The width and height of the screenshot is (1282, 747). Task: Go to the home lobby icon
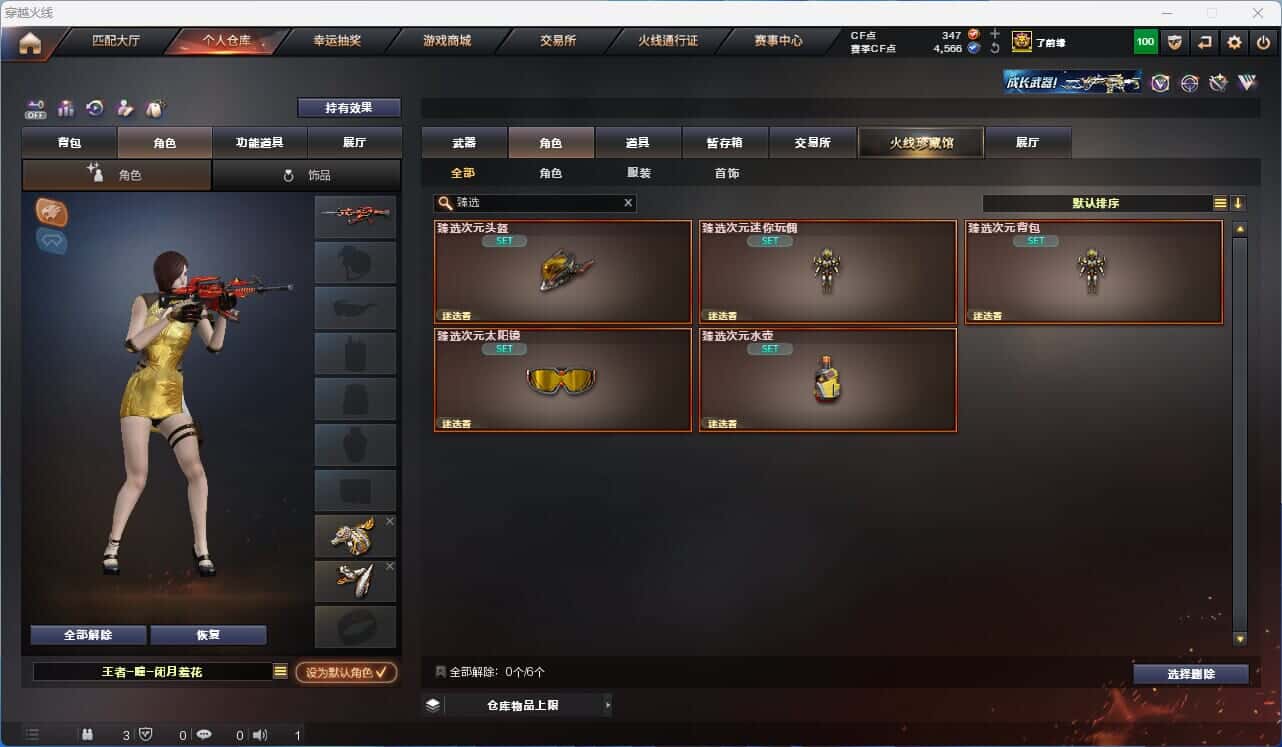pos(30,42)
